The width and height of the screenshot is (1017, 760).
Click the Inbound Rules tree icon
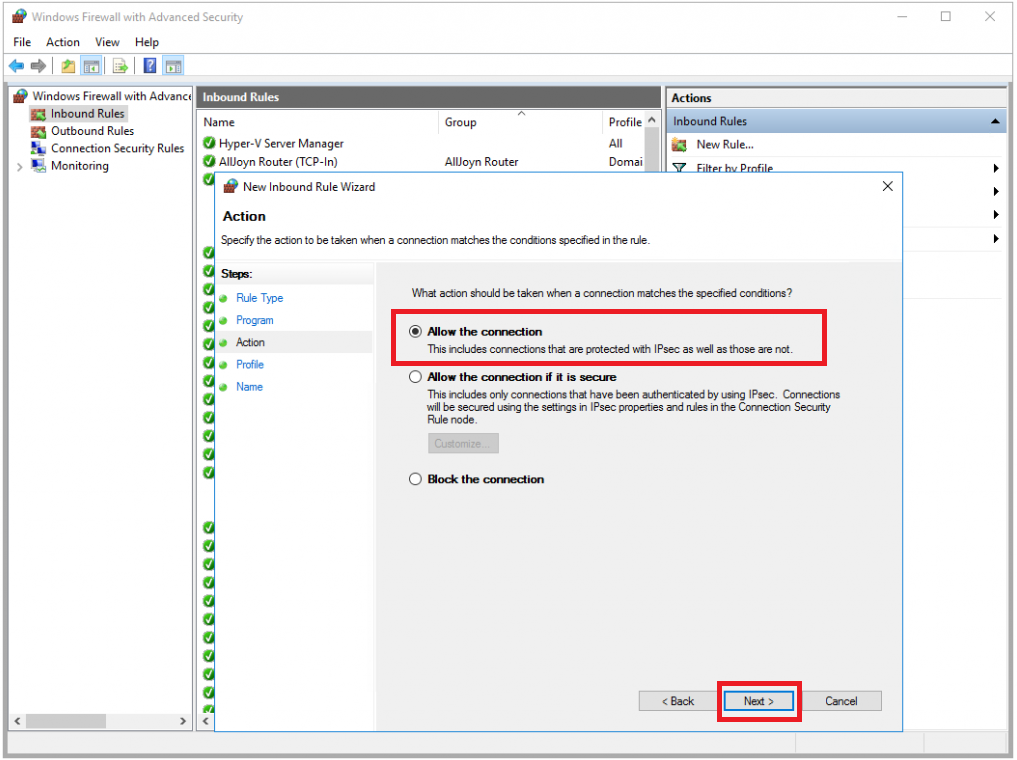click(38, 113)
